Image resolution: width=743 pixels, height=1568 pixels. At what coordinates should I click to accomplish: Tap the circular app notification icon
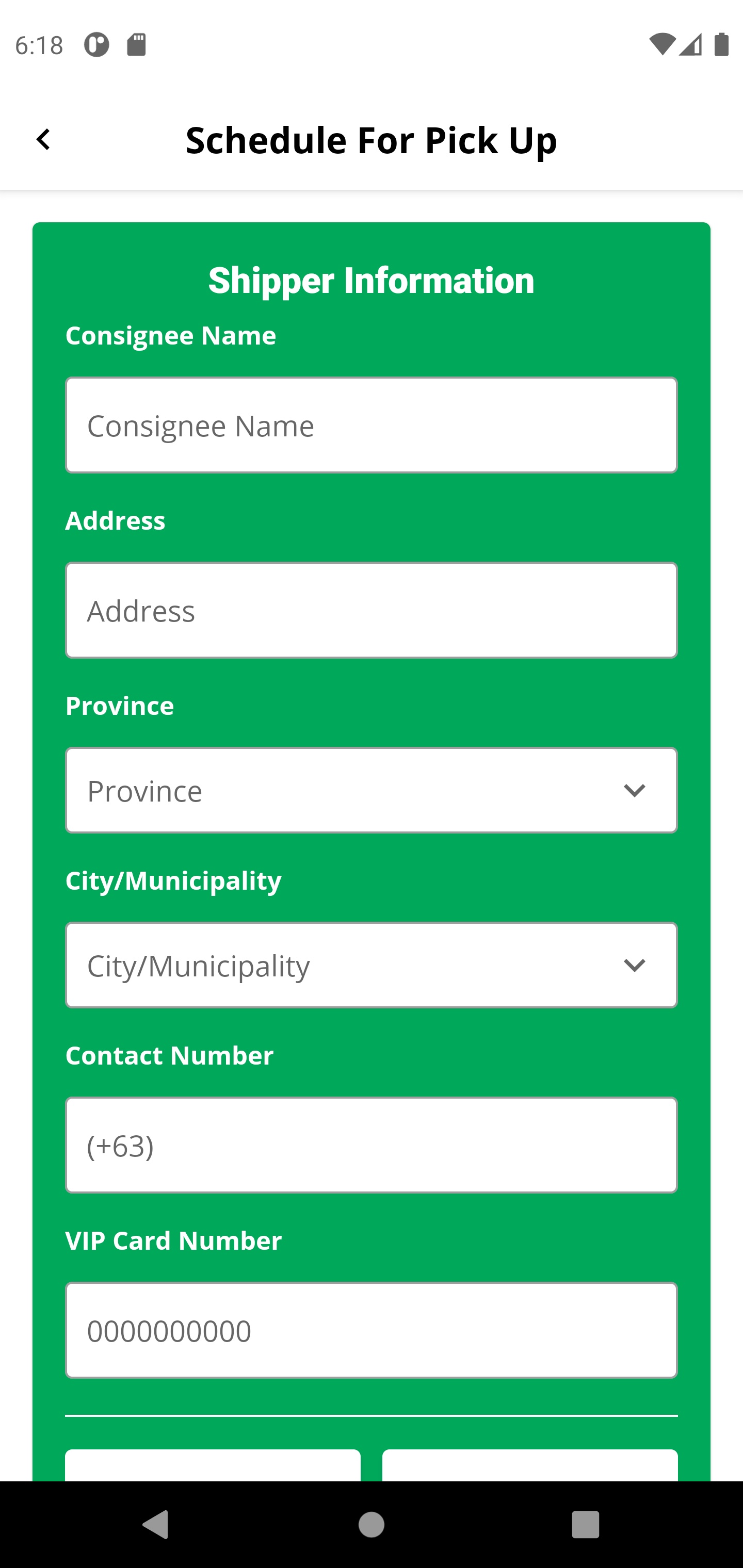(x=96, y=44)
